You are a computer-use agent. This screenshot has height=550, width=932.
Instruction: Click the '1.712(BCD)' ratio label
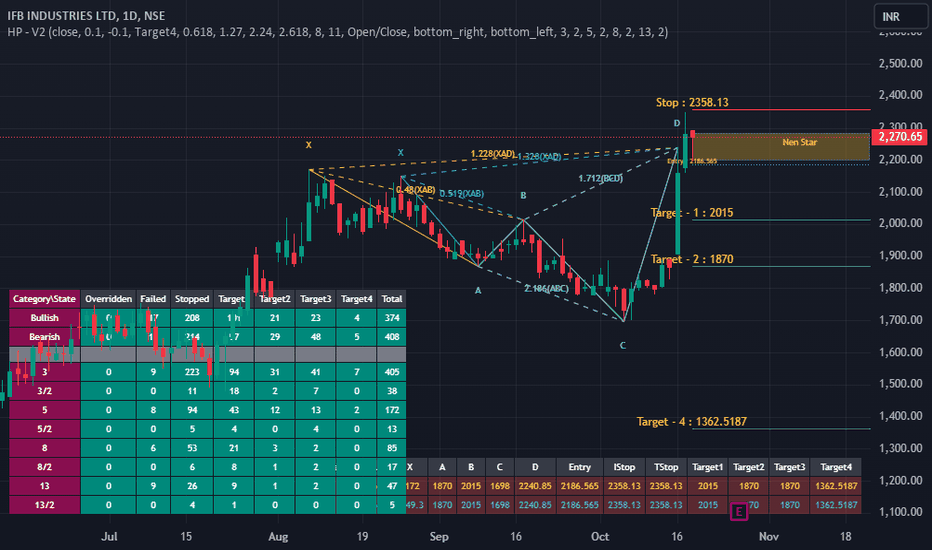[600, 178]
